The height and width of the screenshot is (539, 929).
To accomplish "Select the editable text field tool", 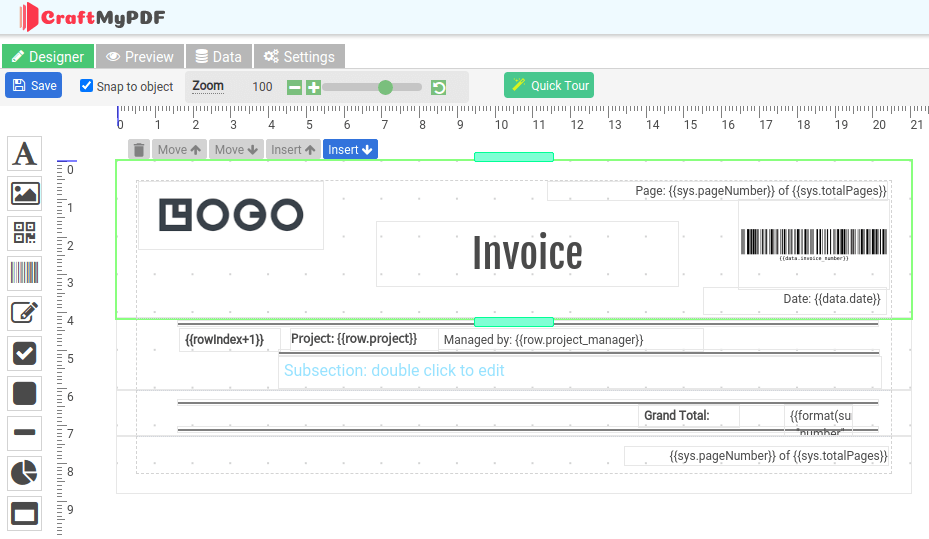I will [24, 313].
